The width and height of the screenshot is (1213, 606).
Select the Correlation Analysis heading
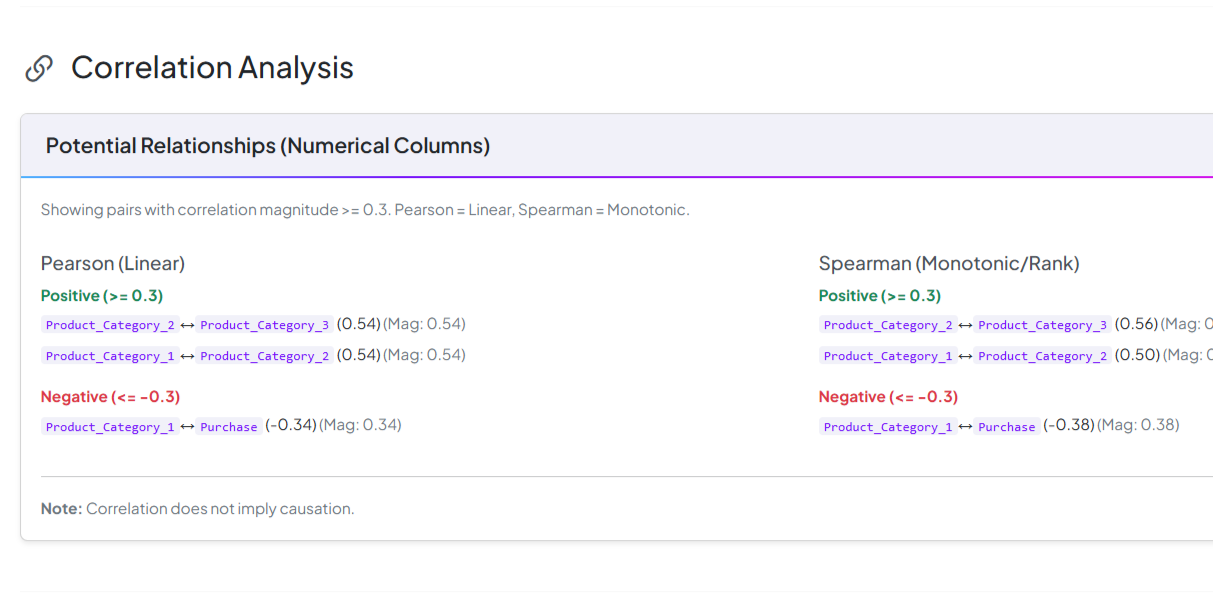click(212, 67)
